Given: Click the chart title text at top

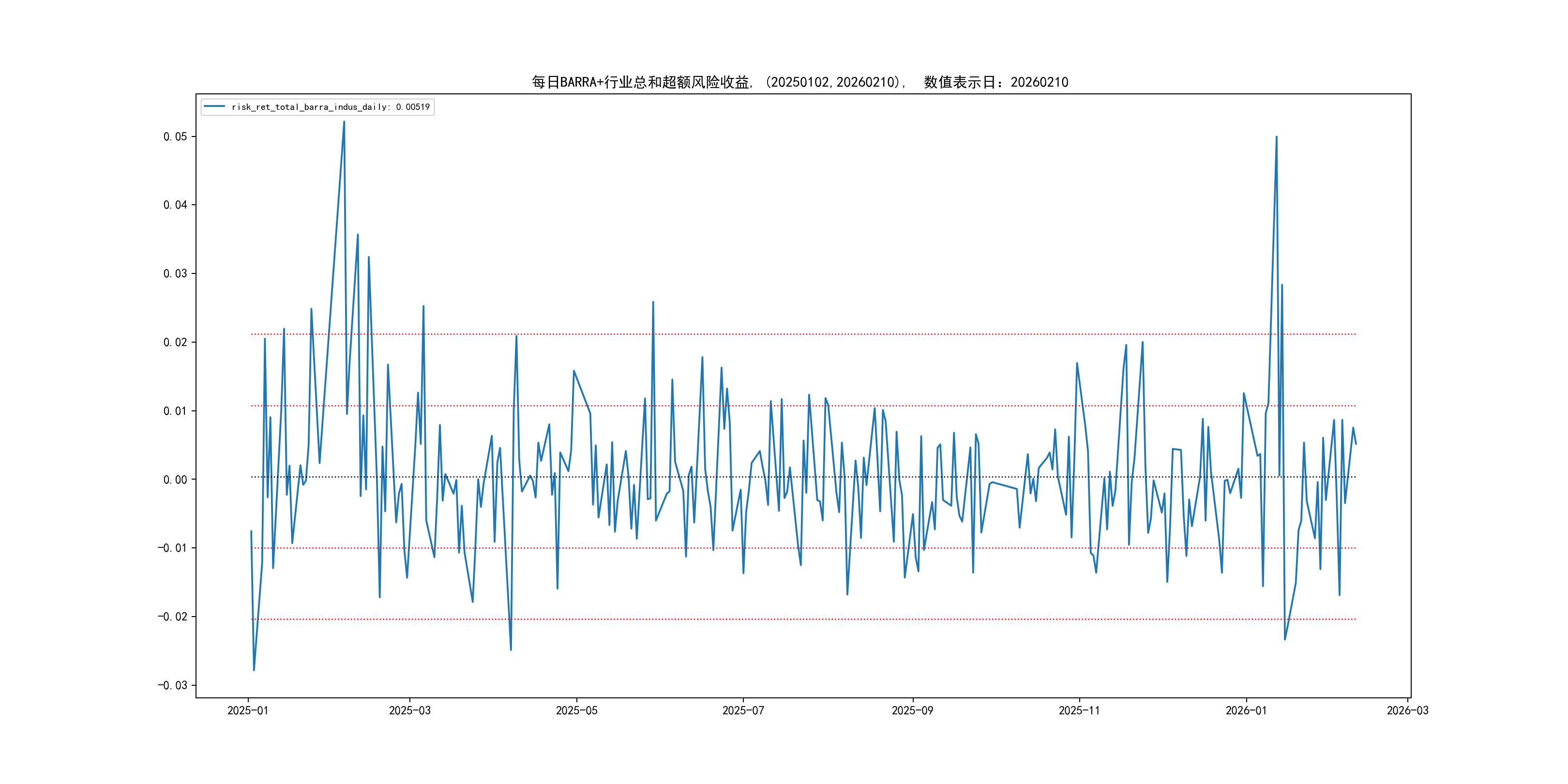Looking at the screenshot, I should (800, 82).
